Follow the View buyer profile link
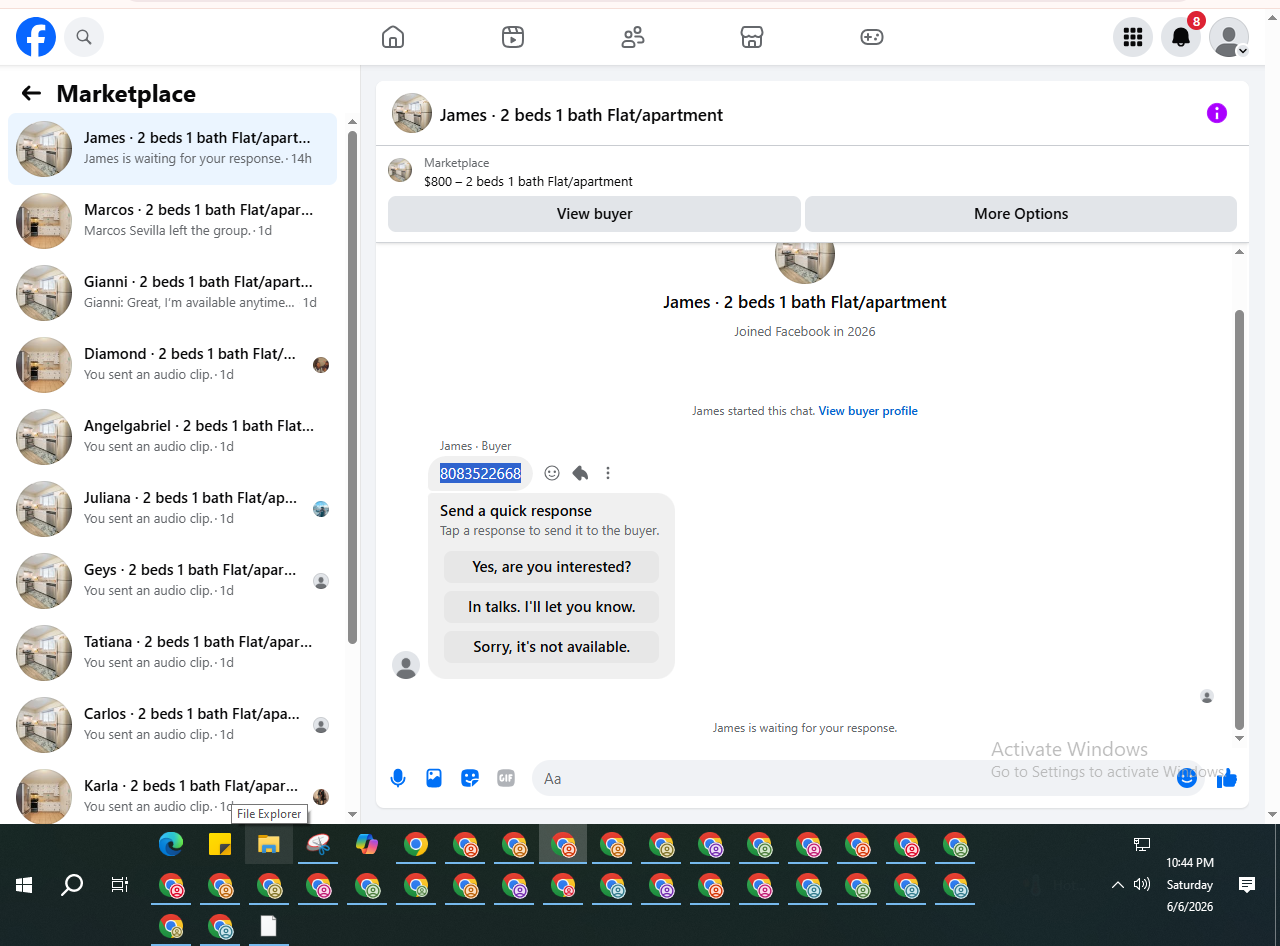This screenshot has width=1280, height=946. tap(868, 411)
